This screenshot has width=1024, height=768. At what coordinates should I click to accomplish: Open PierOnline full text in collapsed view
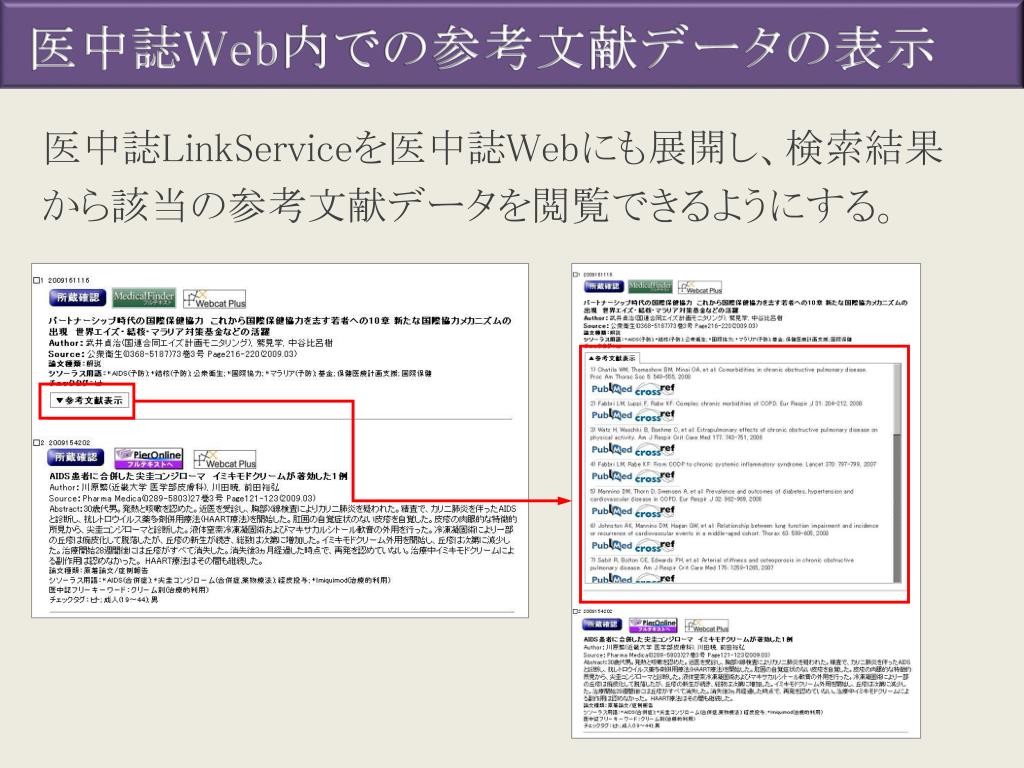click(x=149, y=458)
